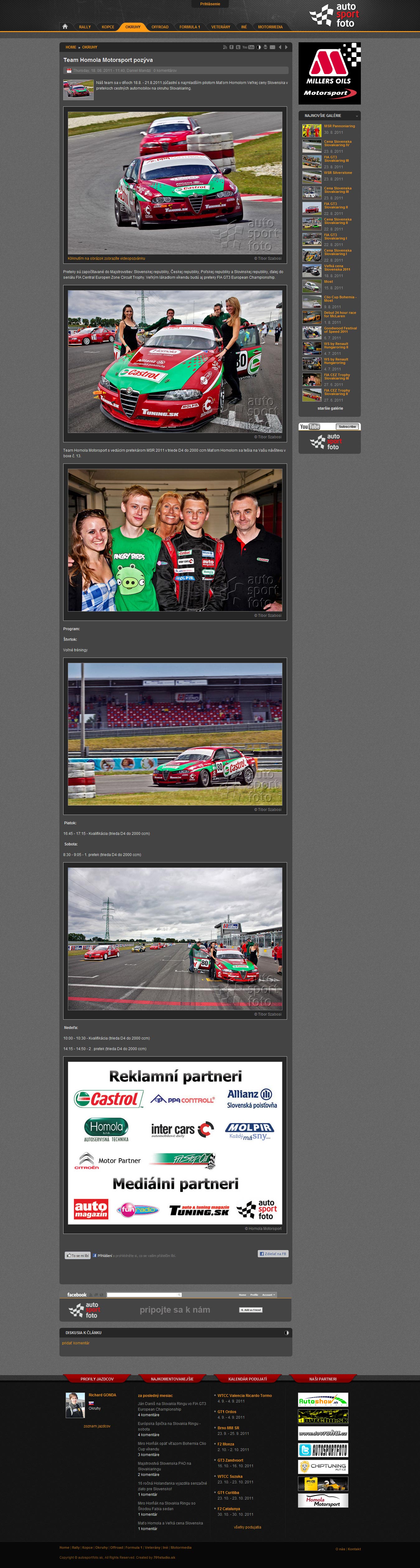
Task: Email the article using envelope icon
Action: click(x=272, y=47)
